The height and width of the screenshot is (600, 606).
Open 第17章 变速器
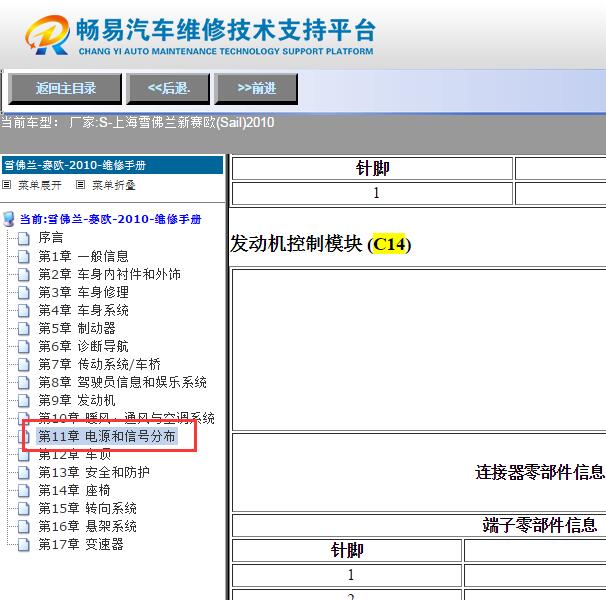click(x=81, y=544)
